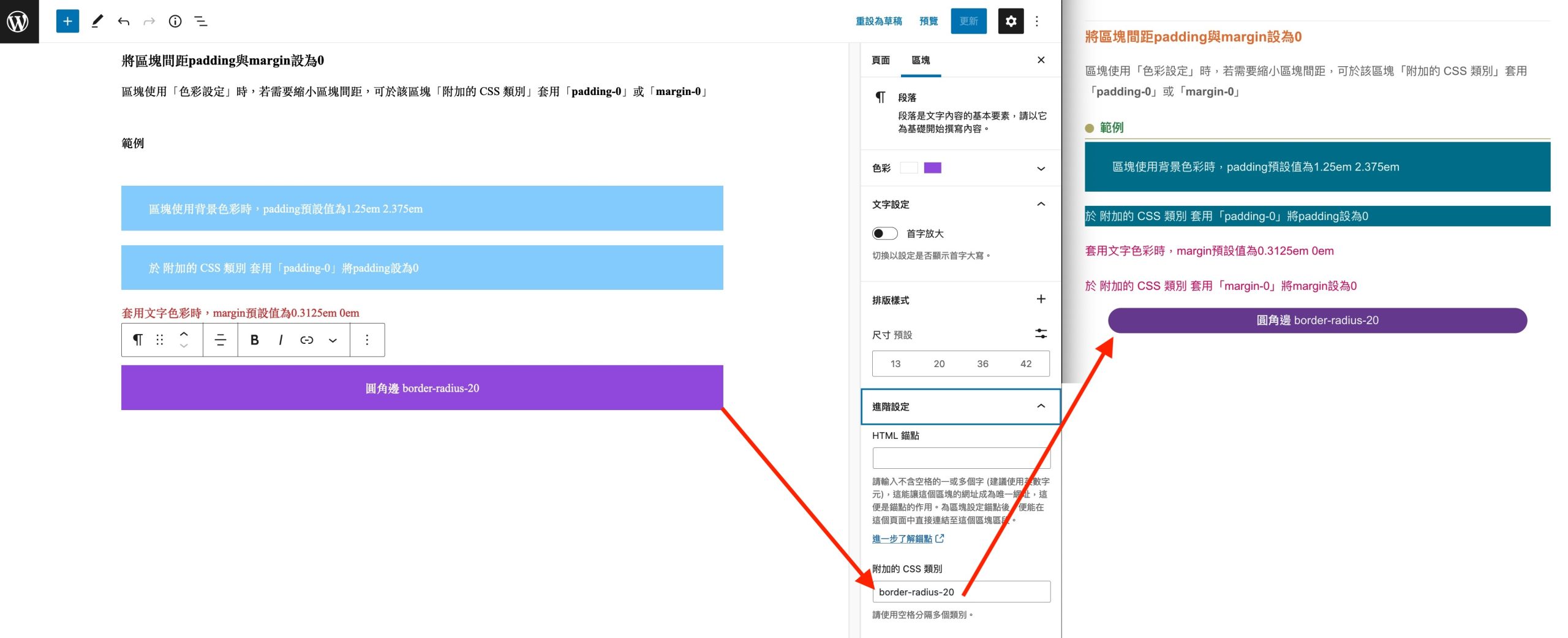Select font size 20

[x=939, y=363]
